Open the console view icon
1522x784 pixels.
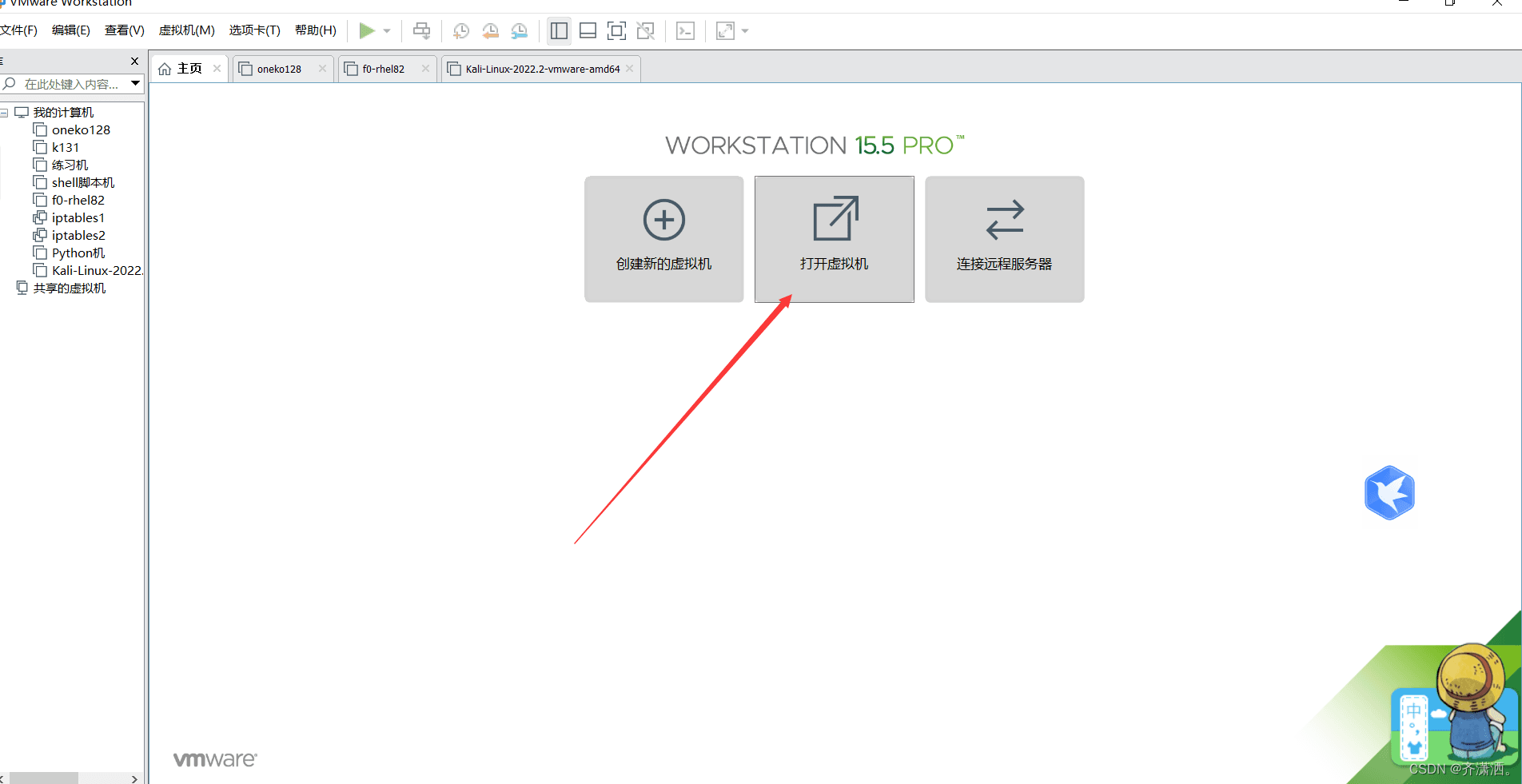685,31
